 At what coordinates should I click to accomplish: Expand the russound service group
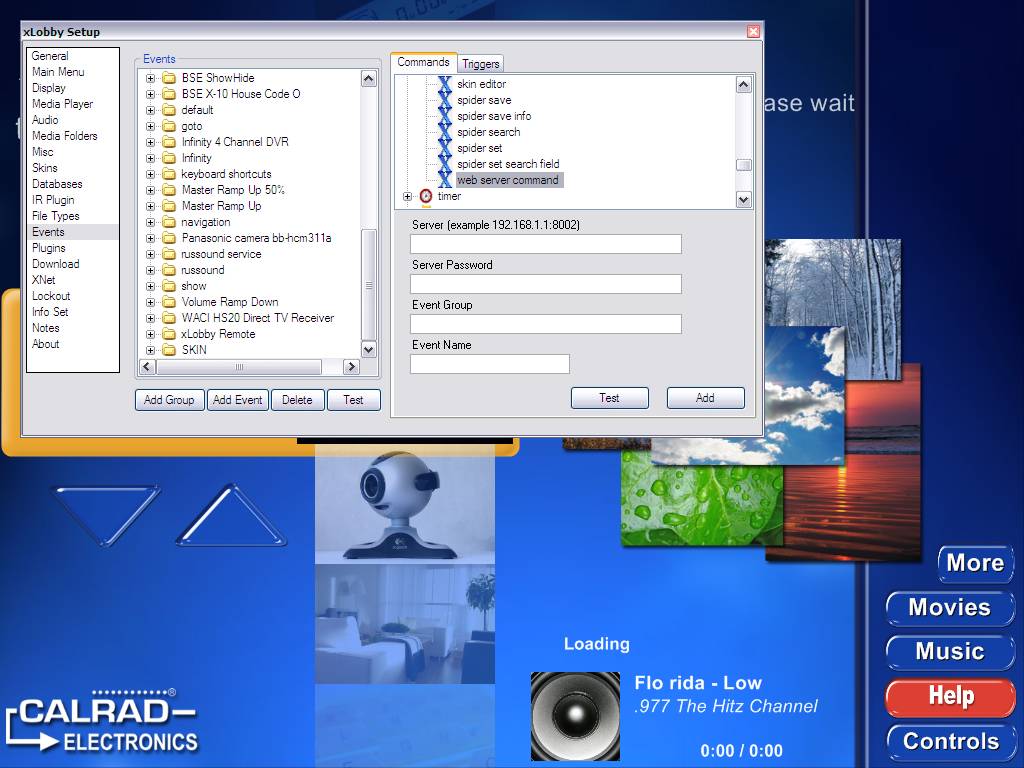(x=150, y=254)
